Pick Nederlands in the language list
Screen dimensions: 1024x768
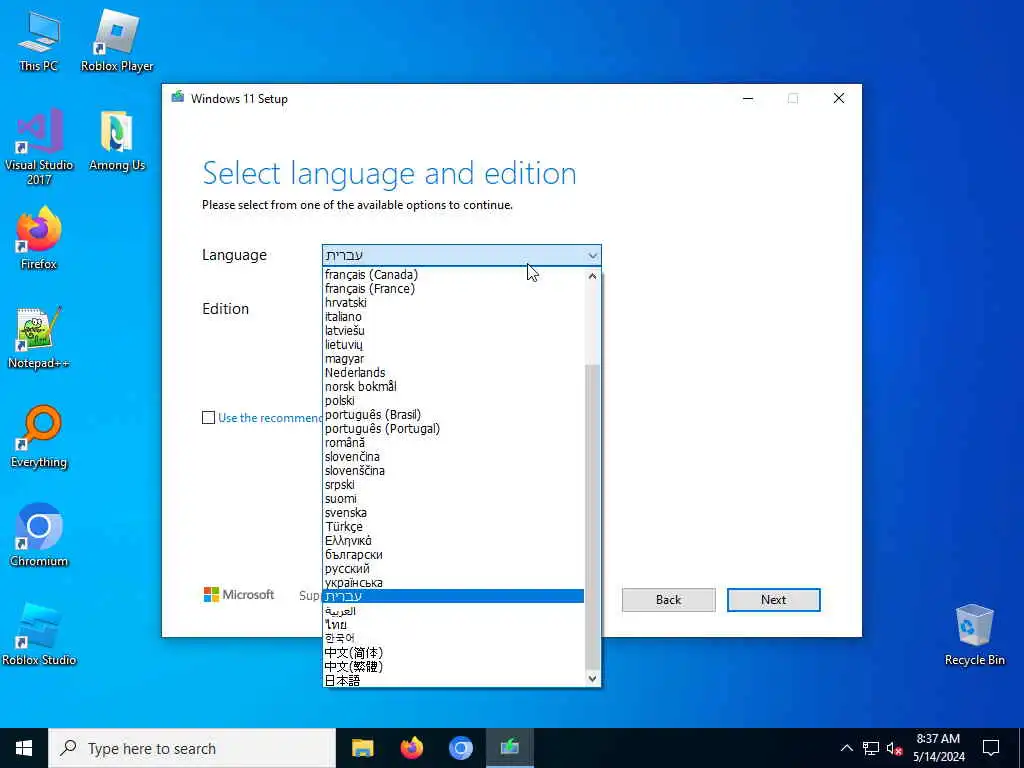[x=453, y=372]
